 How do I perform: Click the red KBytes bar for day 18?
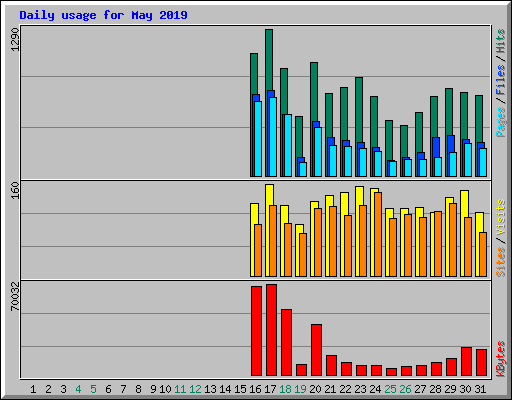286,342
